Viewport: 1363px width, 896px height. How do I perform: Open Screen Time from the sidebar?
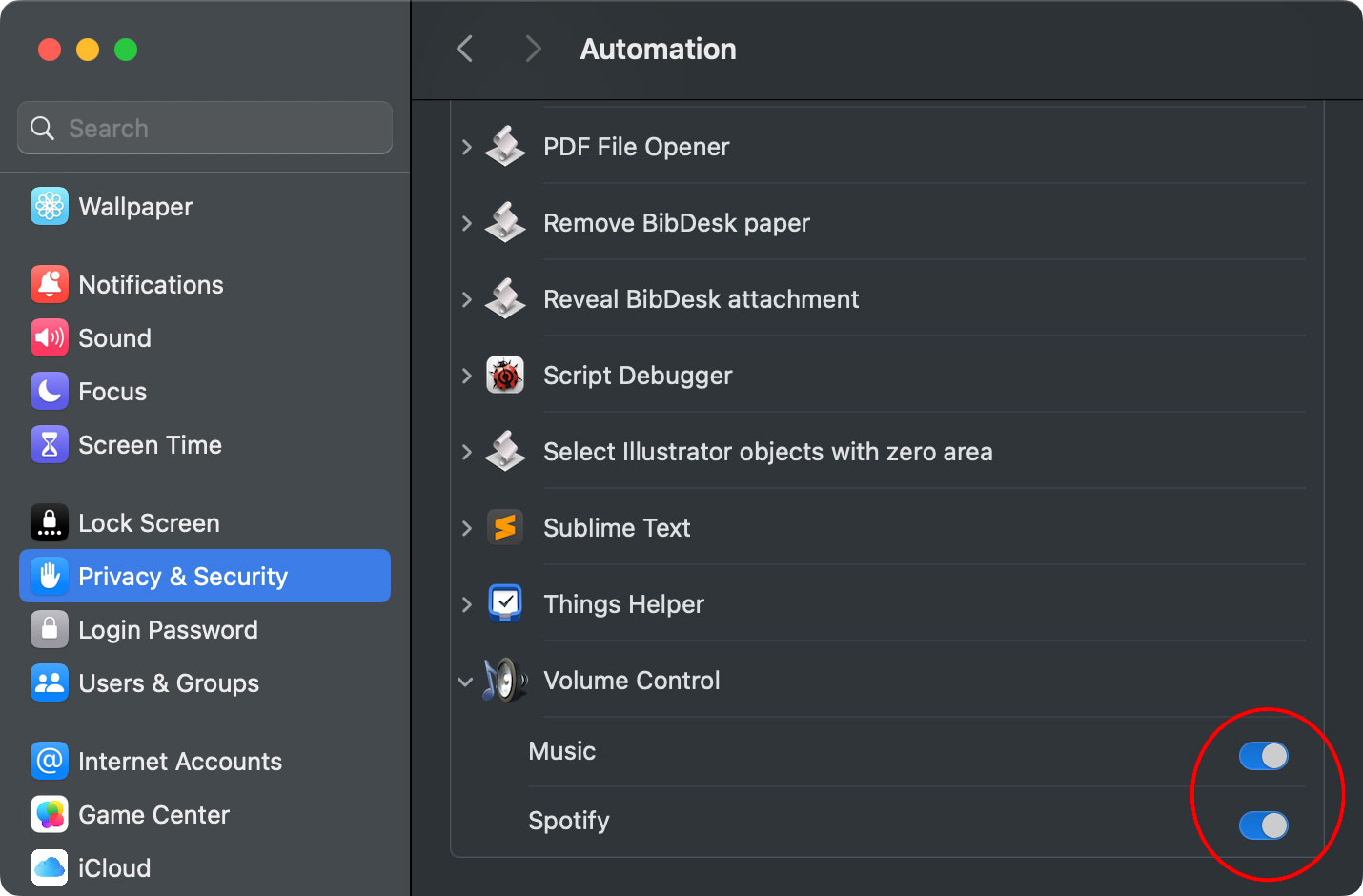point(151,444)
